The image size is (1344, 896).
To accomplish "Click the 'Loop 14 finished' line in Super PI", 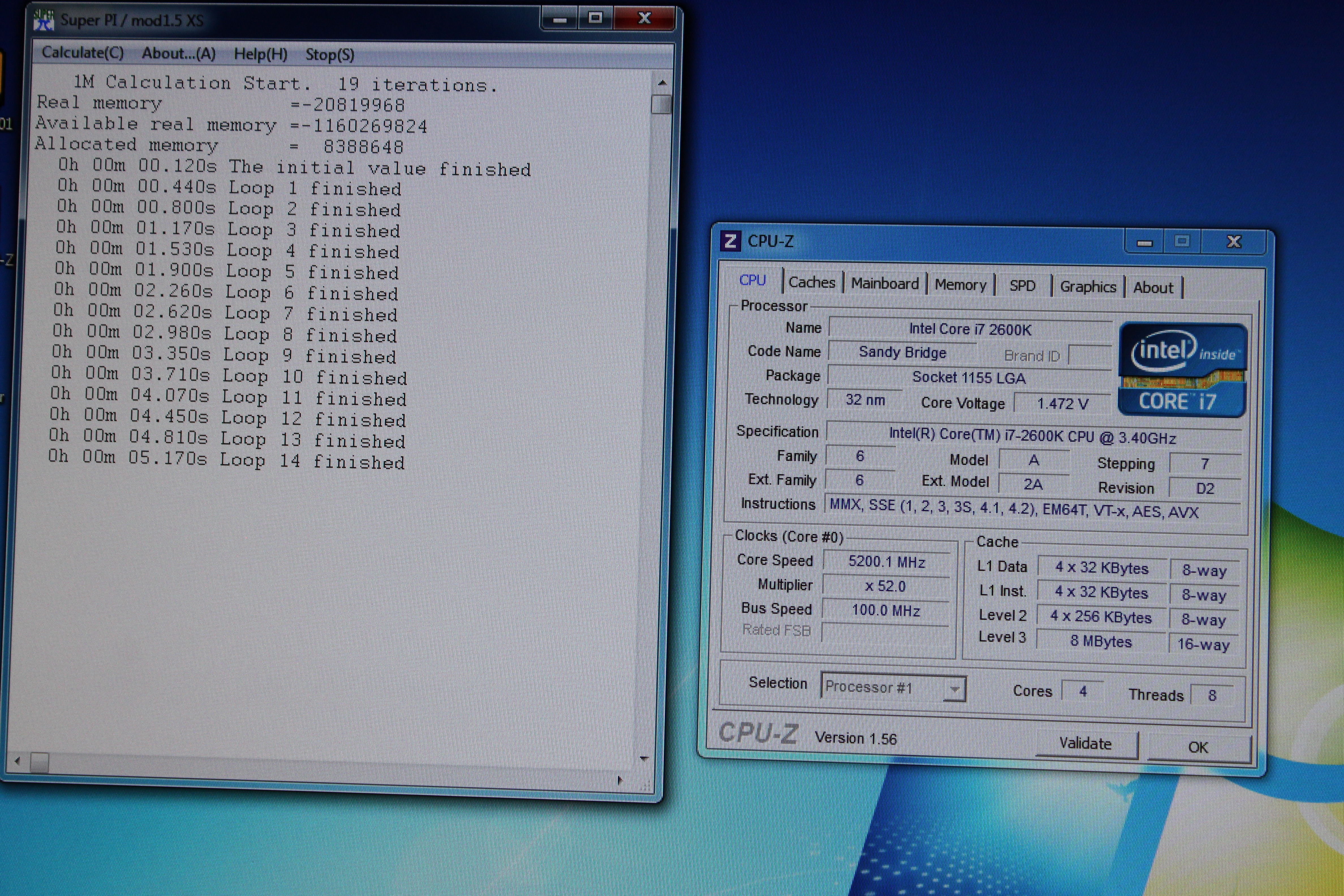I will tap(226, 459).
